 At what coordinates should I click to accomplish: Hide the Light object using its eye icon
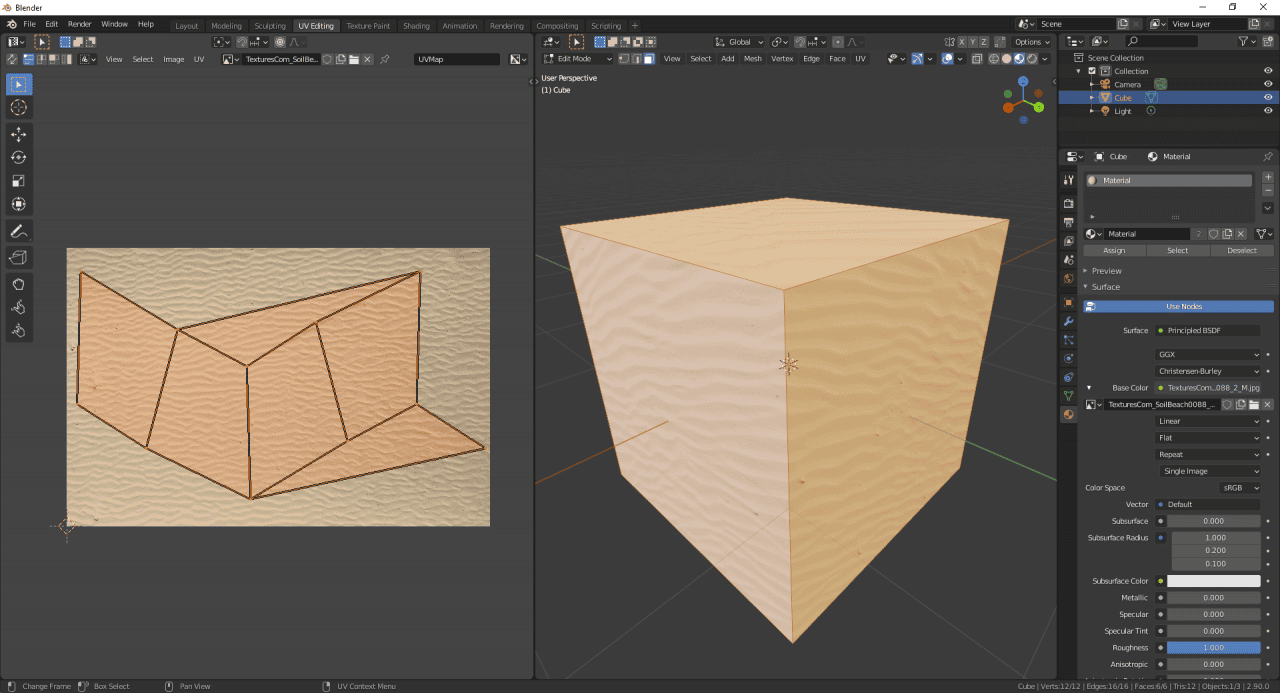(x=1268, y=111)
